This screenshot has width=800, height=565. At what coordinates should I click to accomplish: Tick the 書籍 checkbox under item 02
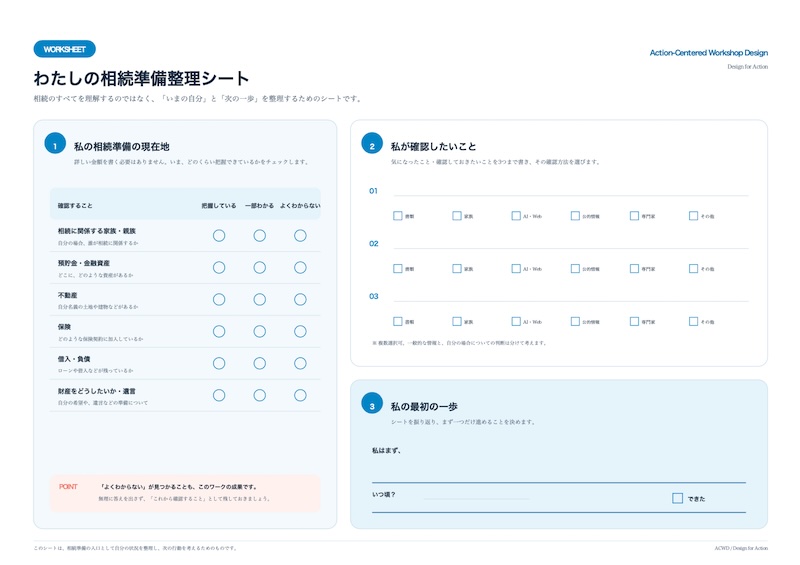(x=397, y=268)
